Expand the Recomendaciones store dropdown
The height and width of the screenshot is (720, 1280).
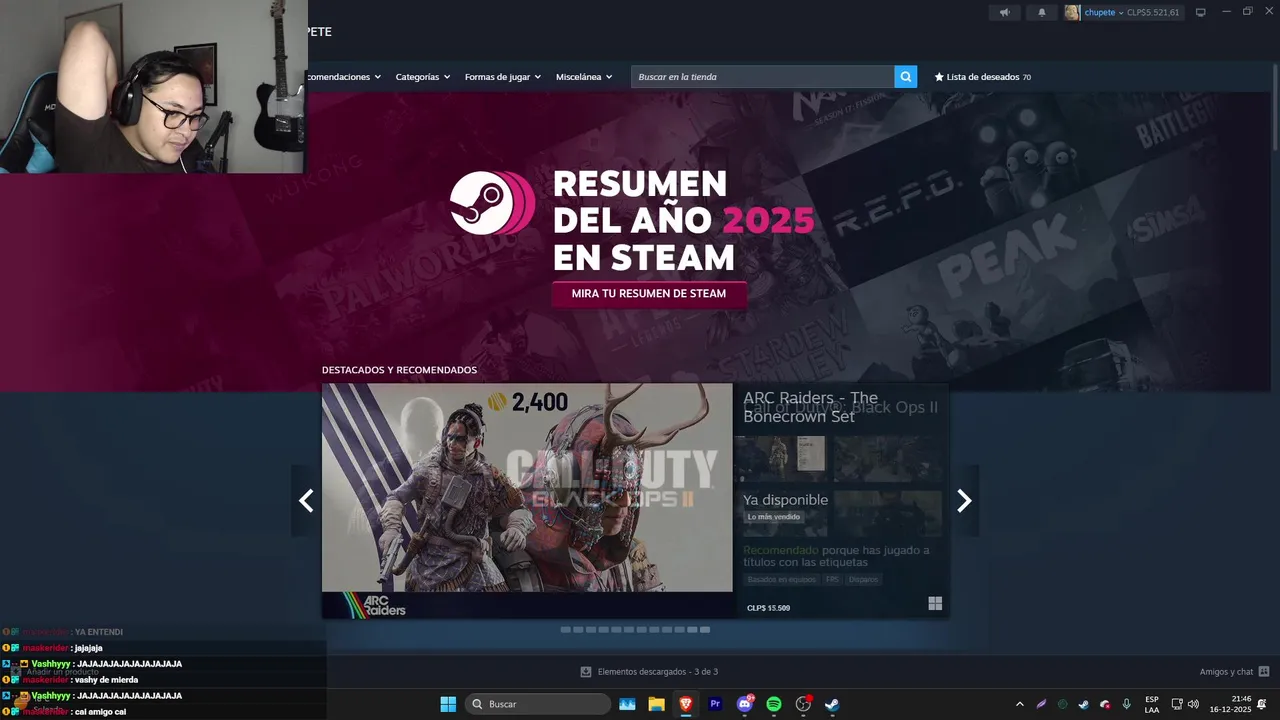point(345,77)
